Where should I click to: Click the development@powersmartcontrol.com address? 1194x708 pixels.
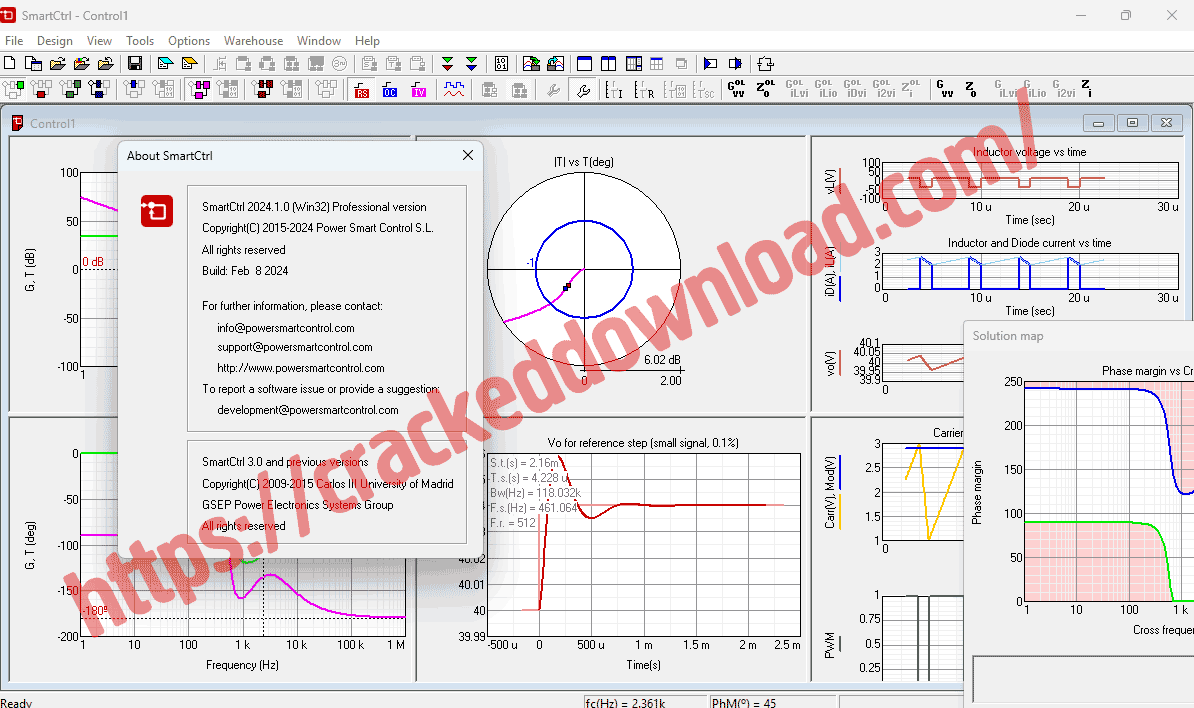308,410
